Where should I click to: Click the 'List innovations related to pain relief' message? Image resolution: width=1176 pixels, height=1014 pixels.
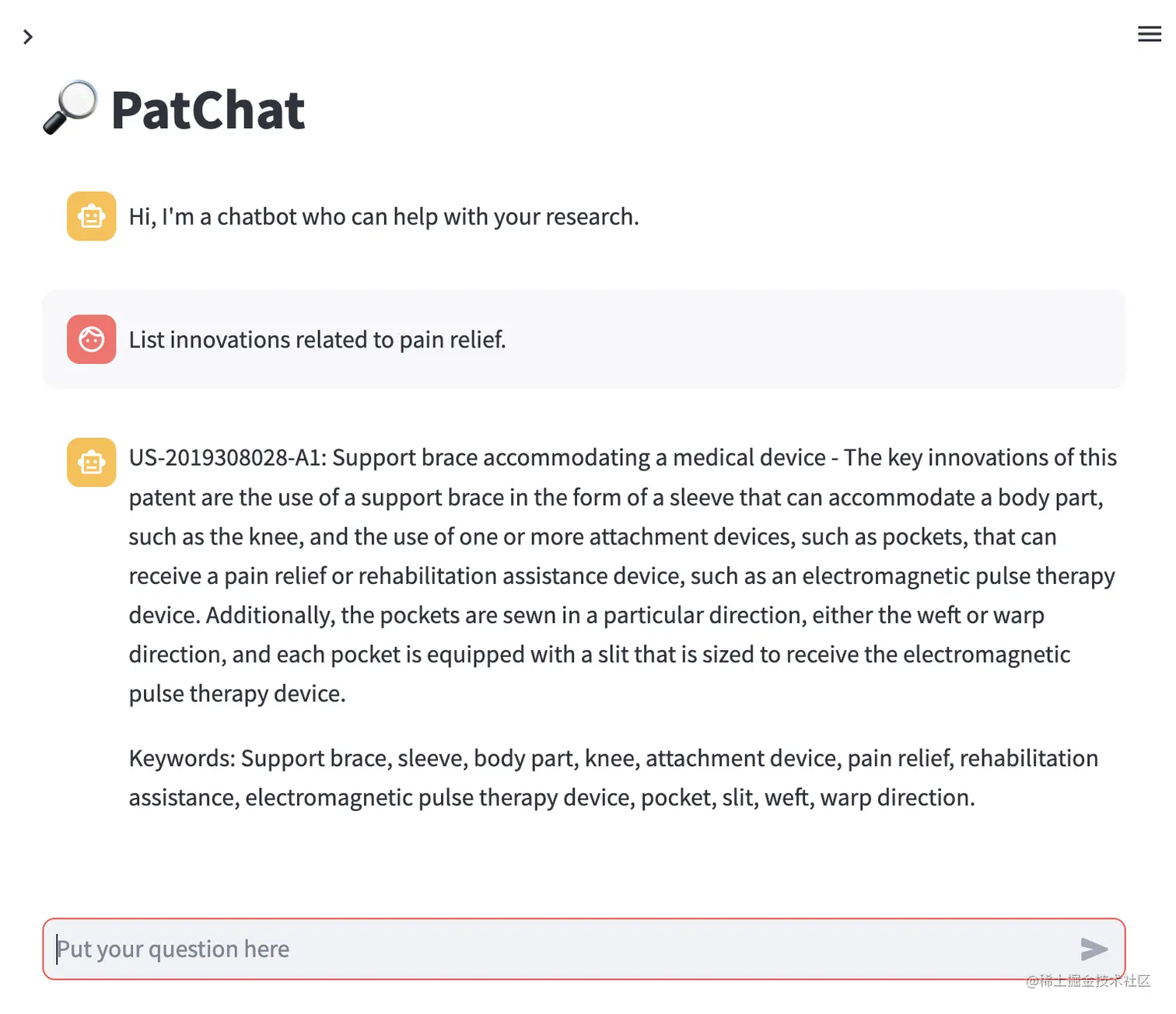click(317, 340)
